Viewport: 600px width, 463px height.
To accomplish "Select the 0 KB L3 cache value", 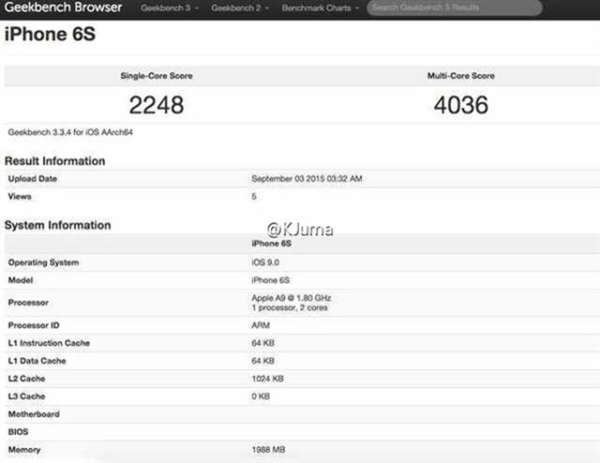I will 261,396.
